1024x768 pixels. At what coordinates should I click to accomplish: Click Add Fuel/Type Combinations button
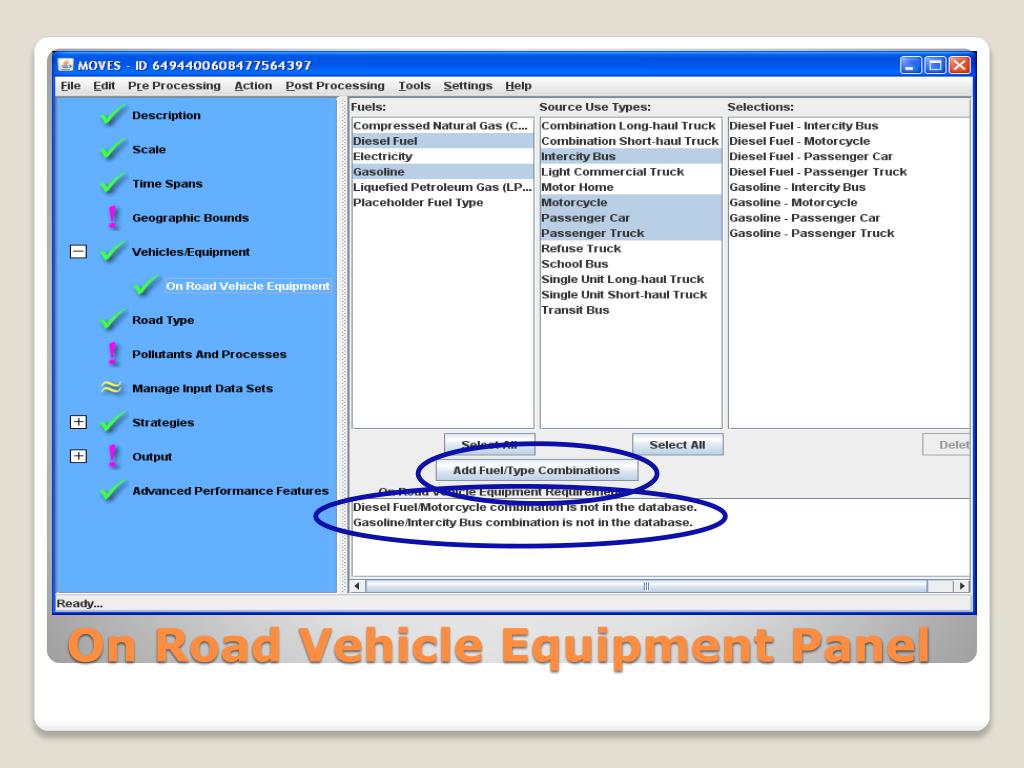536,470
